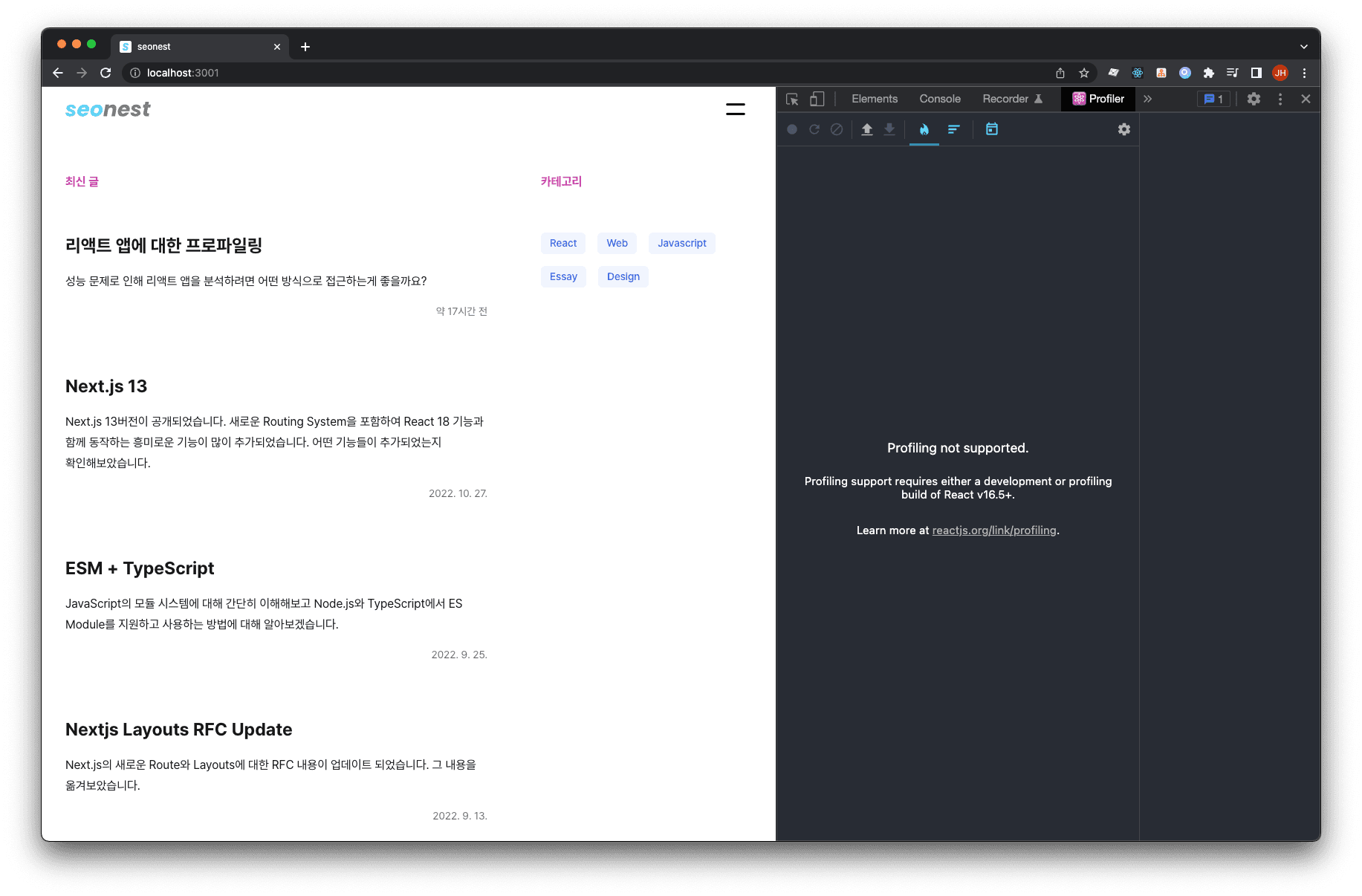Image resolution: width=1362 pixels, height=896 pixels.
Task: Toggle the device emulation mode
Action: point(817,99)
